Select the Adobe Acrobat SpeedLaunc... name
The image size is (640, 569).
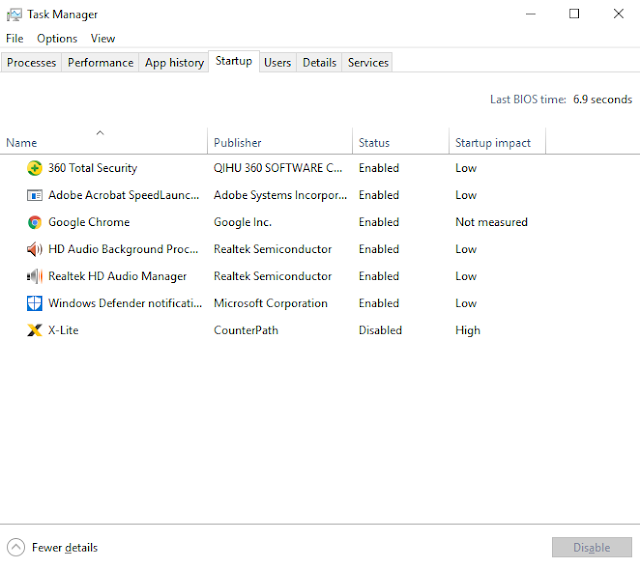124,195
